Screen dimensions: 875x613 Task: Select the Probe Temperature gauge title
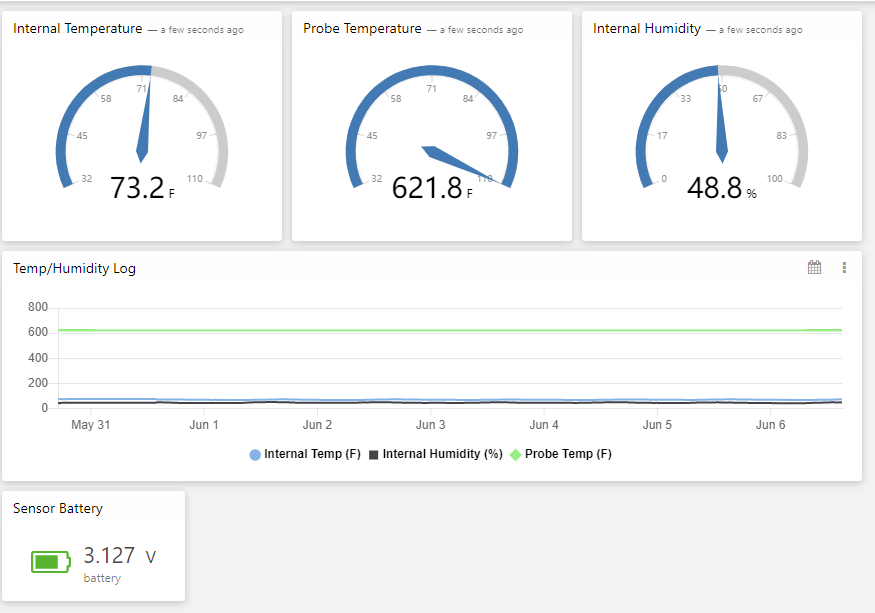(x=362, y=28)
